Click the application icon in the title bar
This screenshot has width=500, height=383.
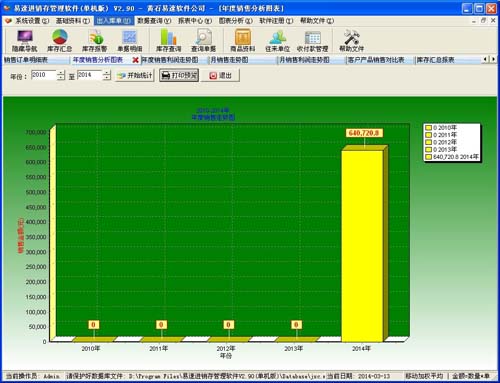pyautogui.click(x=7, y=8)
